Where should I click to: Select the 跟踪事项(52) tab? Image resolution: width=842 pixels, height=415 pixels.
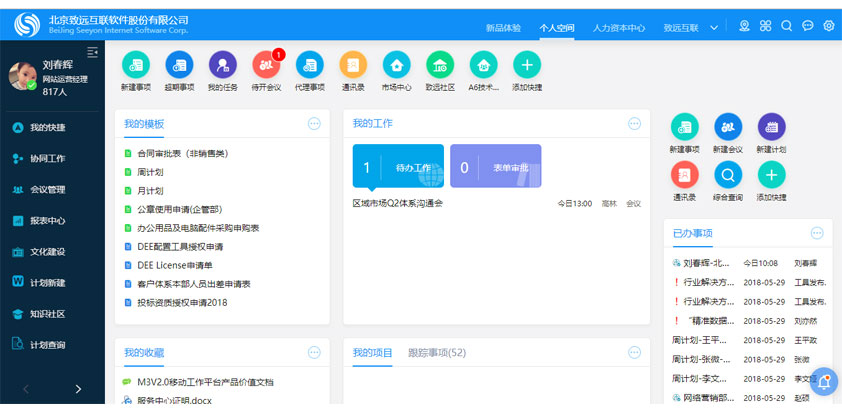click(437, 353)
